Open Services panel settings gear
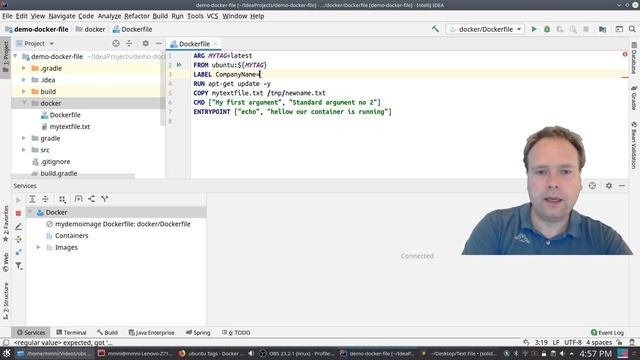The height and width of the screenshot is (360, 640). coord(609,186)
